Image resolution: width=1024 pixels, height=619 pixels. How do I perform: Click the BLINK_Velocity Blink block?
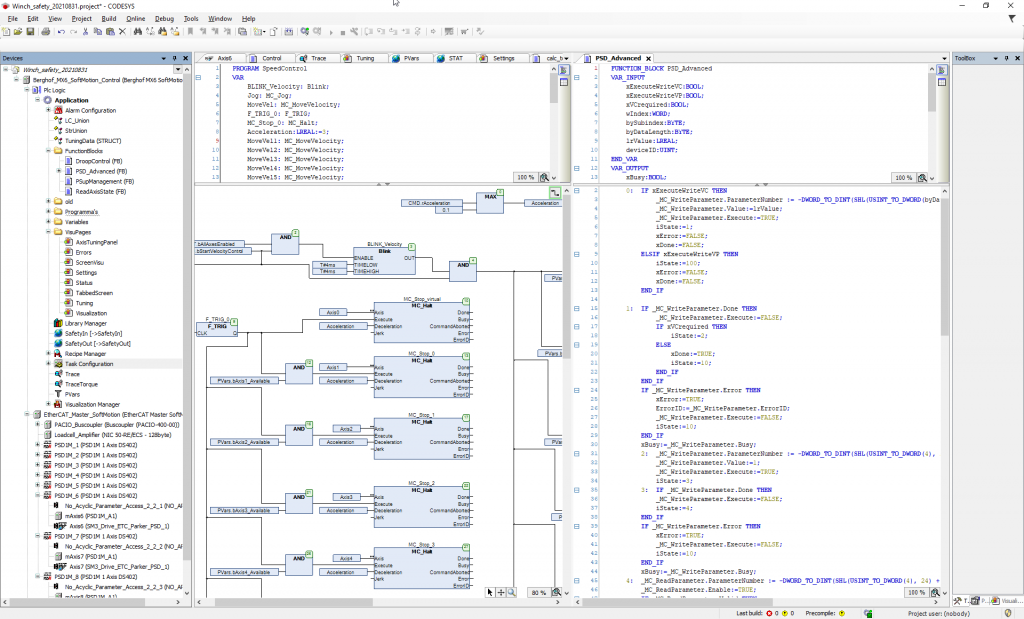[384, 261]
